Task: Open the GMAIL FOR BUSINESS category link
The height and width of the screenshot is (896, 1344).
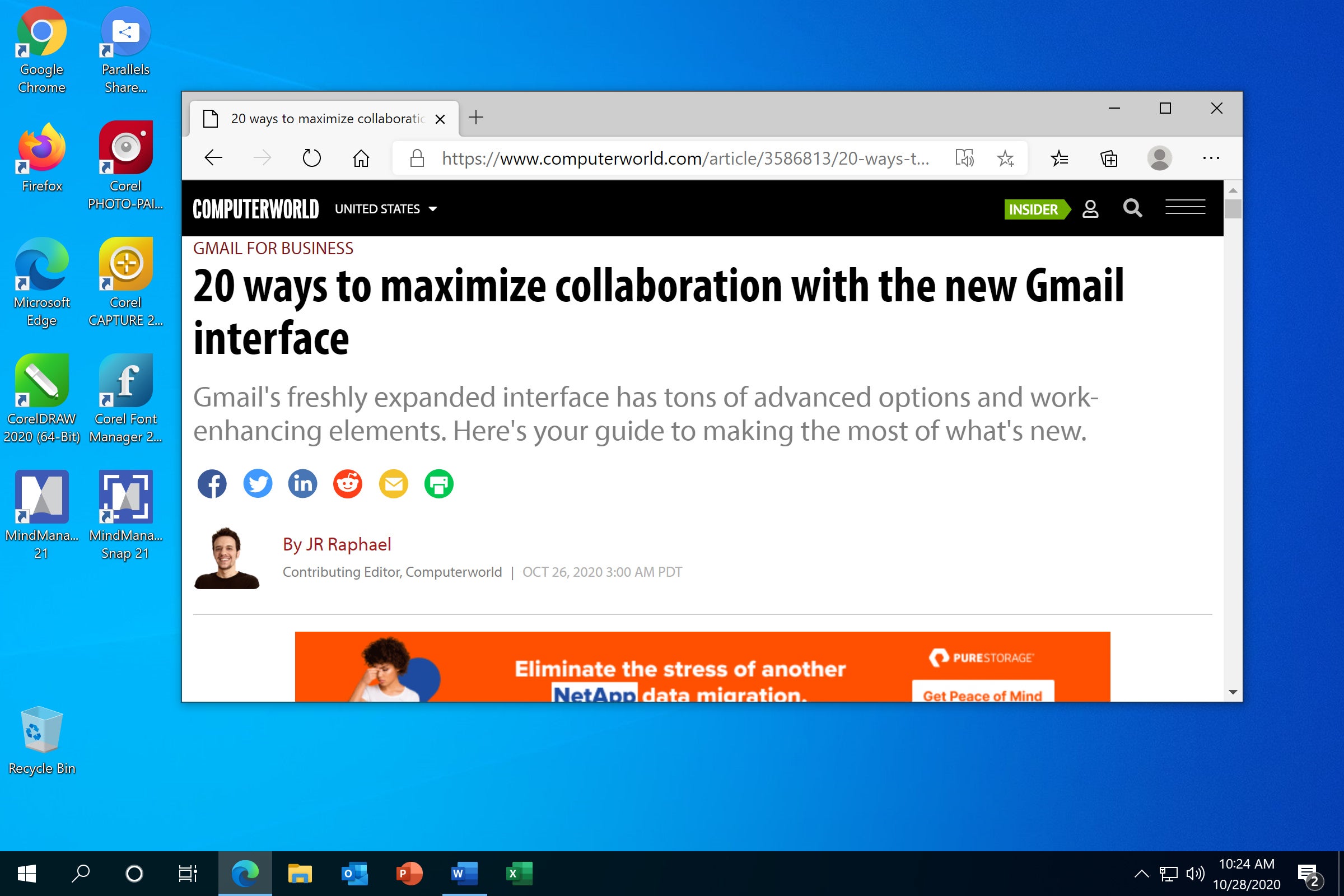Action: pos(273,249)
